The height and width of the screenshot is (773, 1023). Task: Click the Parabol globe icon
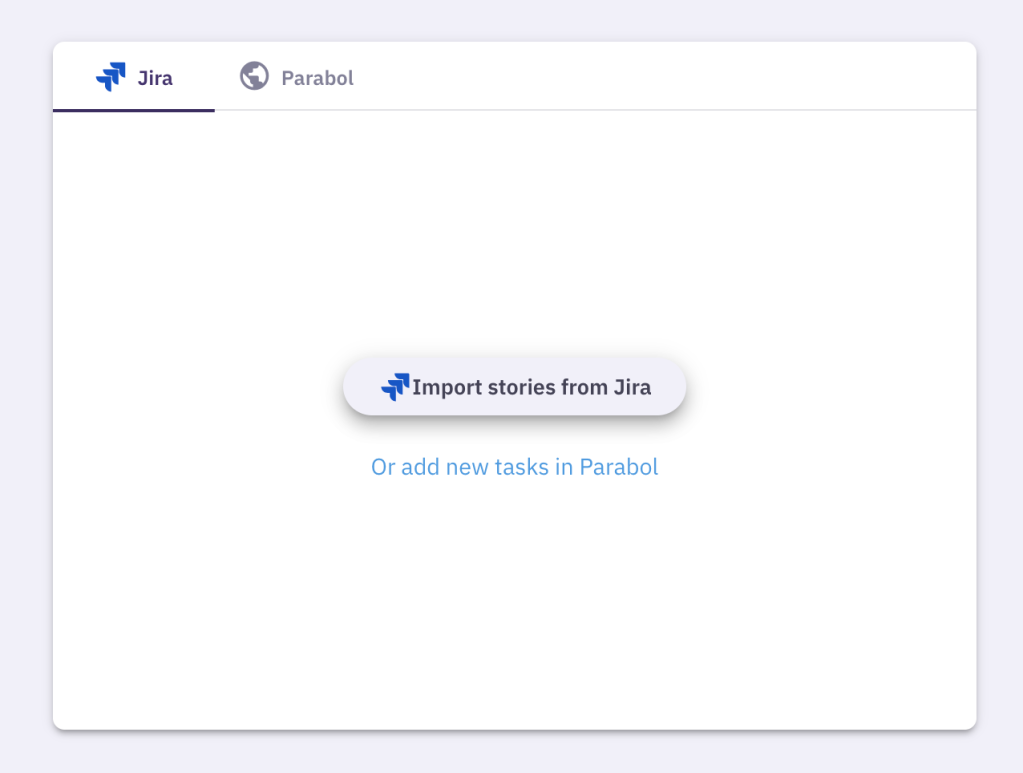254,76
